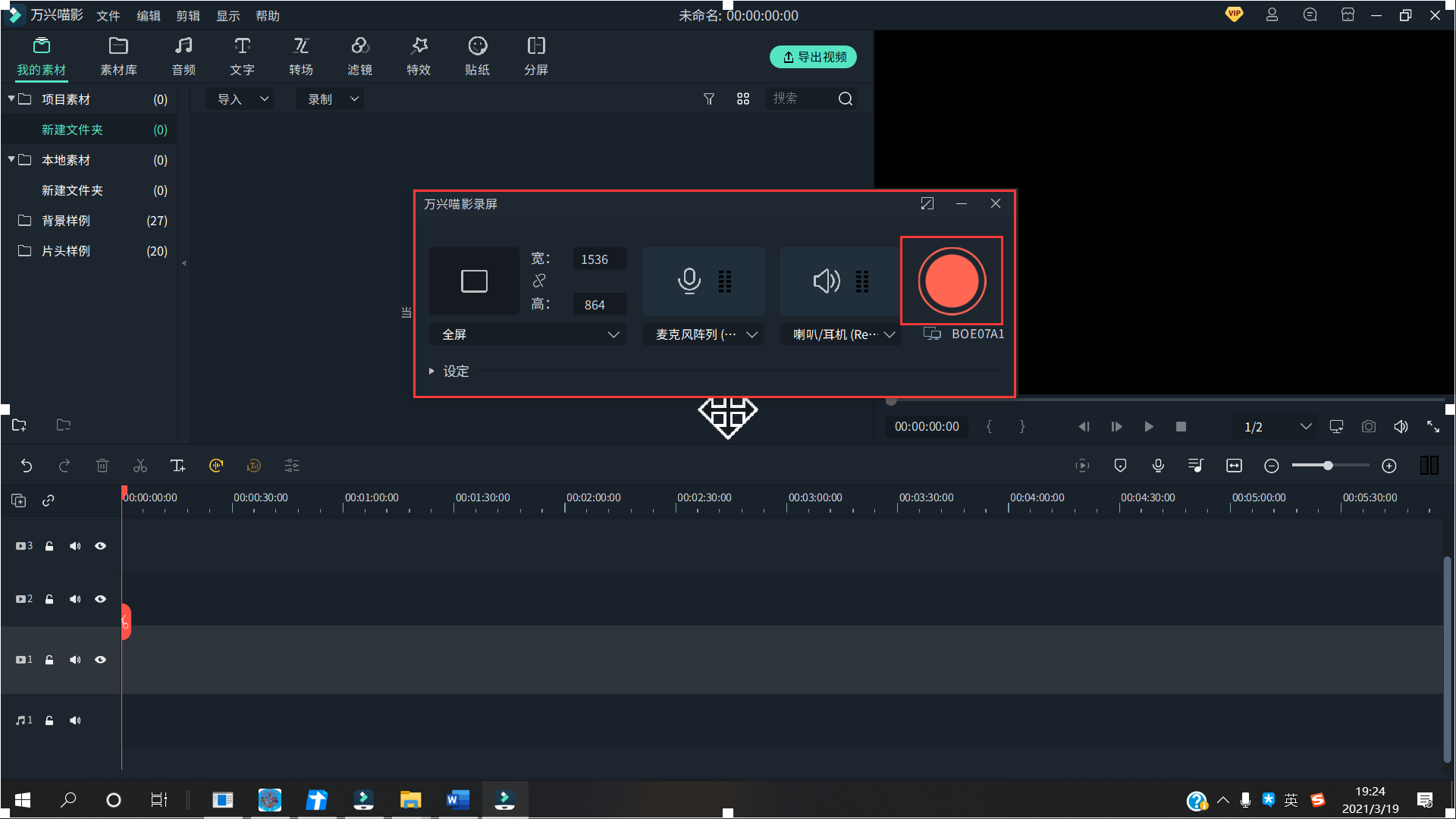Viewport: 1456px width, 819px height.
Task: Click the microphone icon in recorder
Action: tap(689, 281)
